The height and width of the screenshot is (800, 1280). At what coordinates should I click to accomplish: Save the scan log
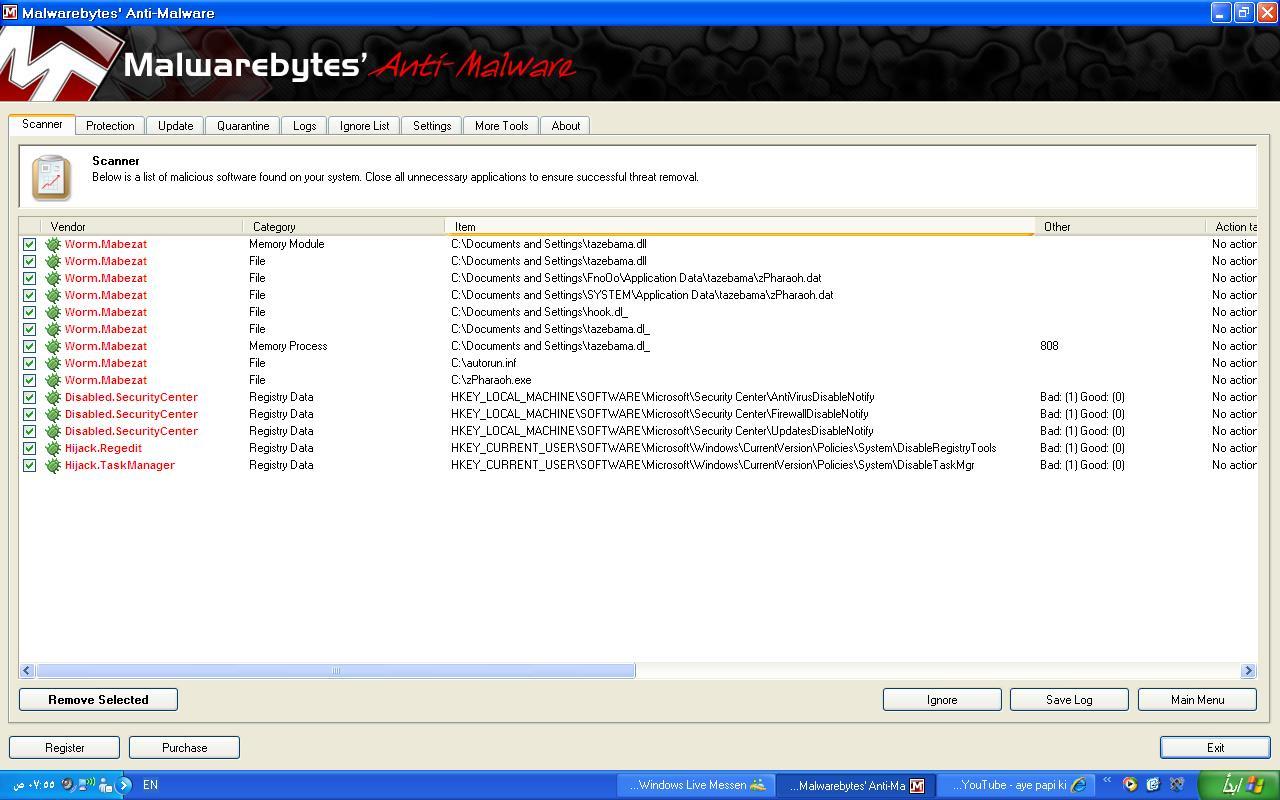click(1069, 700)
